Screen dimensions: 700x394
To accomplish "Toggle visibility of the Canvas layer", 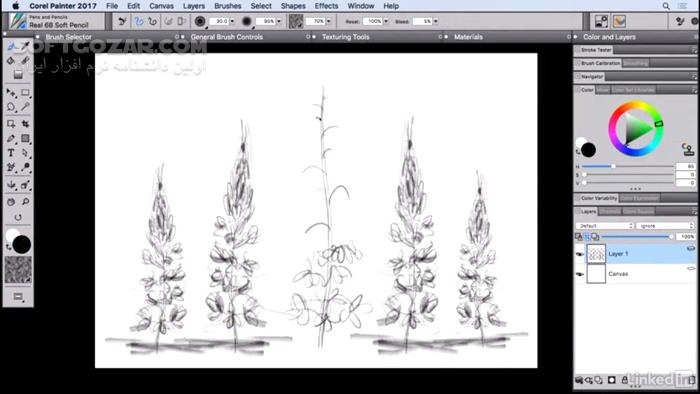I will (x=579, y=274).
